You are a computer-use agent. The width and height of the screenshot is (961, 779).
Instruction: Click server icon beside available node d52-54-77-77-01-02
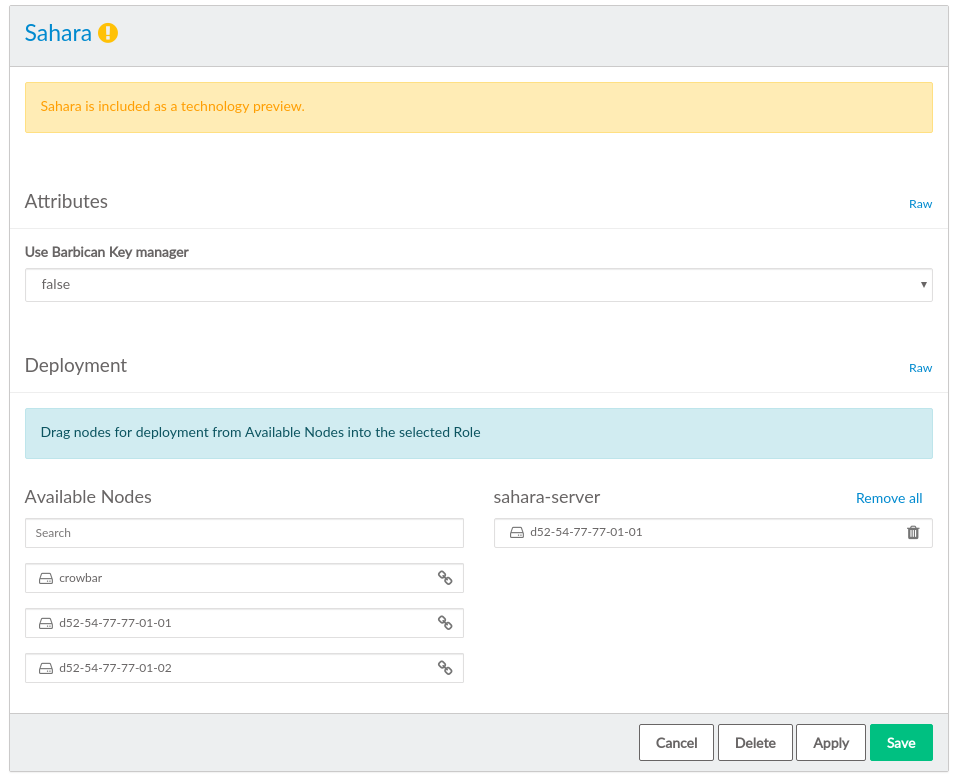46,668
